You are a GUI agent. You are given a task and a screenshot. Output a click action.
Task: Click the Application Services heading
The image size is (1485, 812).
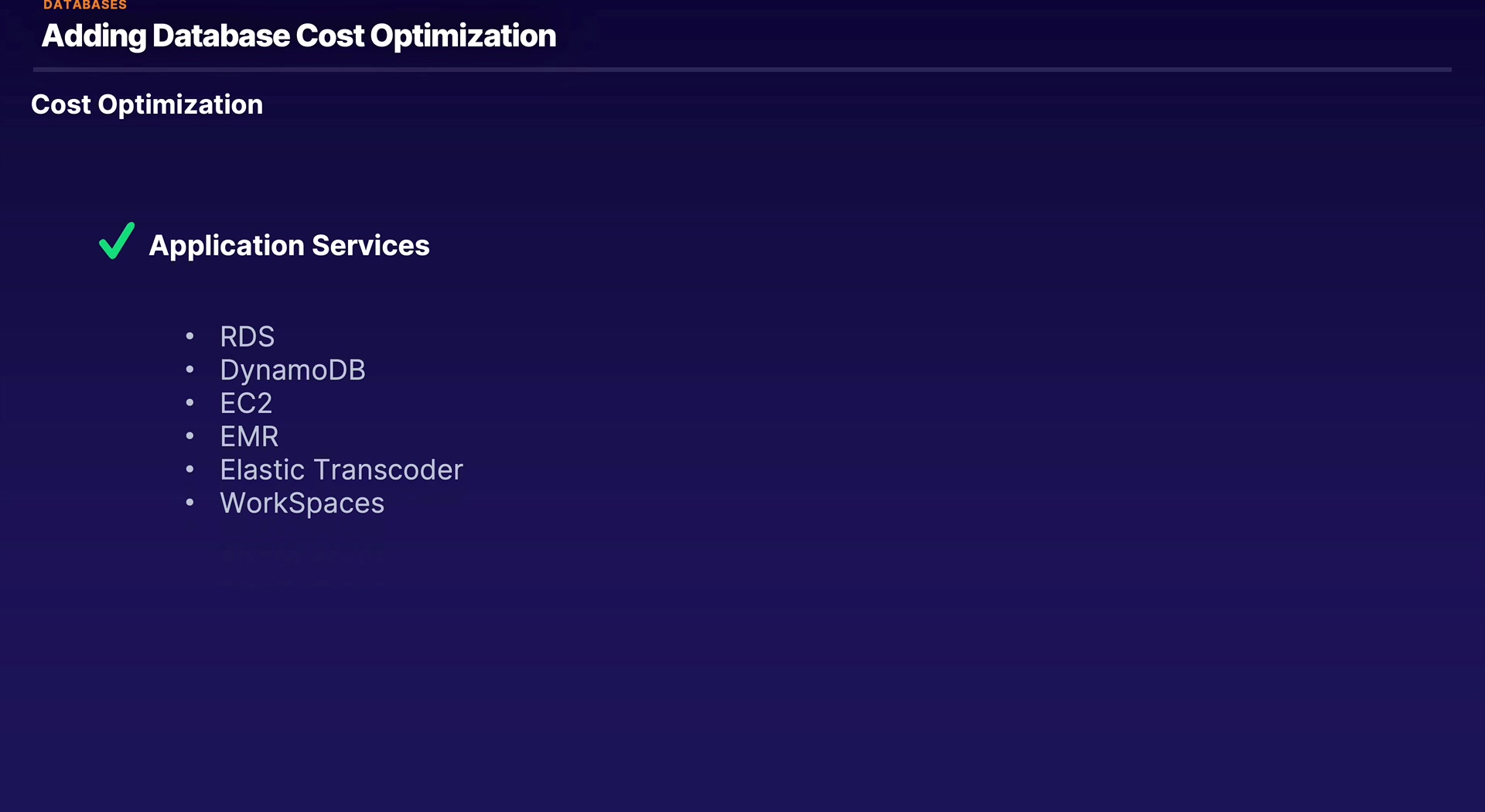[288, 245]
